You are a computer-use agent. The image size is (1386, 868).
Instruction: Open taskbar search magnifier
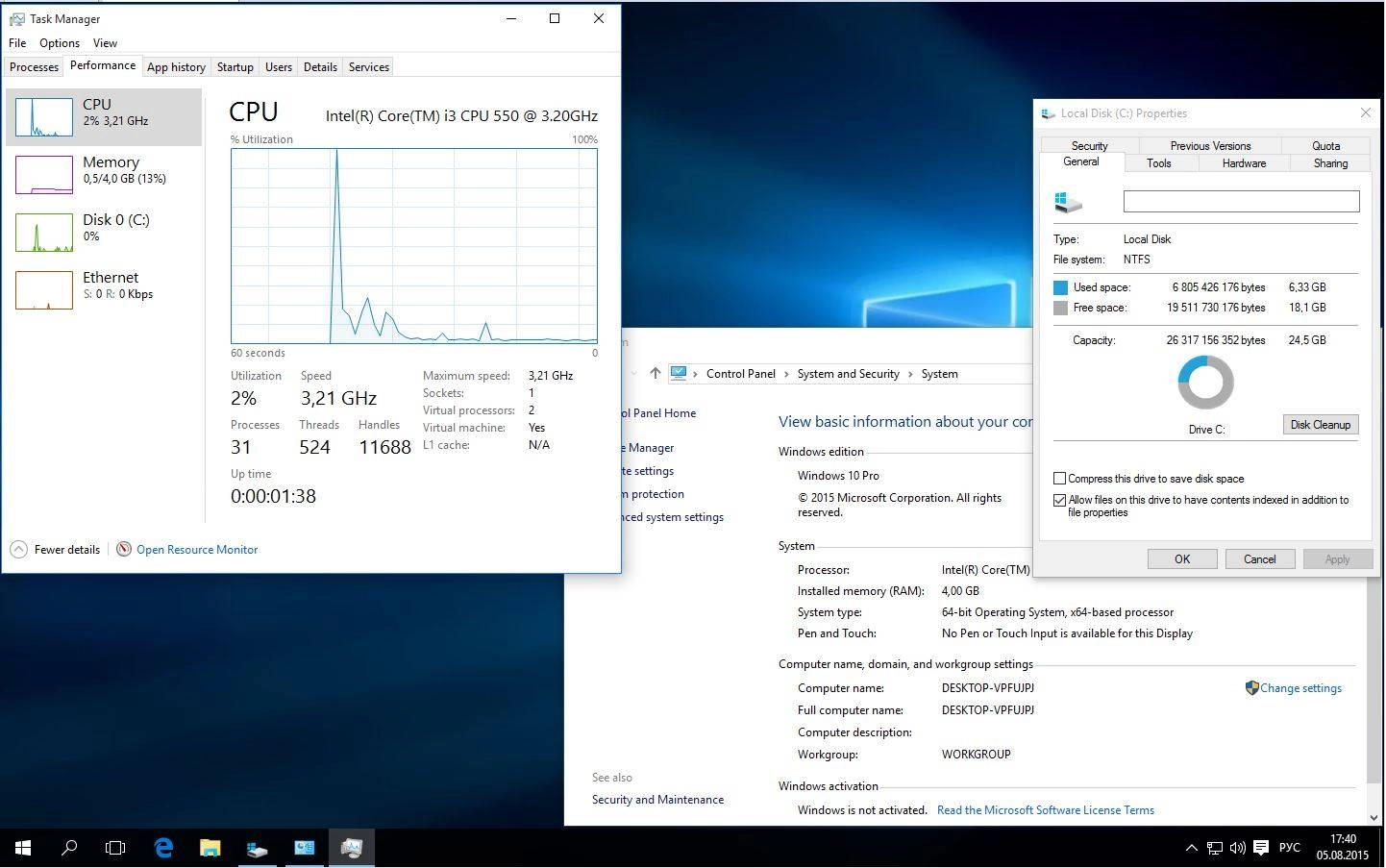(x=69, y=847)
